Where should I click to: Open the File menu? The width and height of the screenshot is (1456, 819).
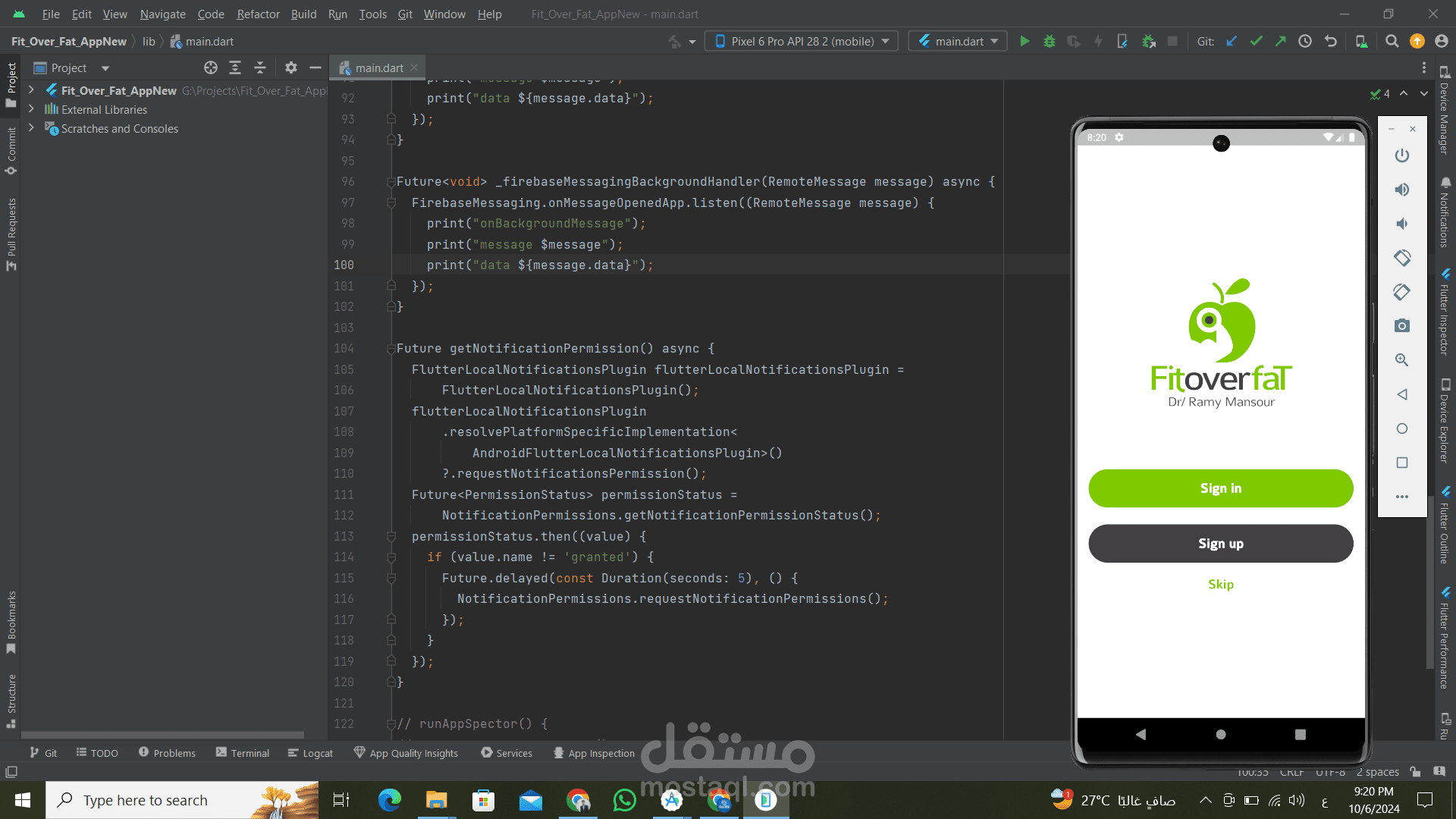51,14
